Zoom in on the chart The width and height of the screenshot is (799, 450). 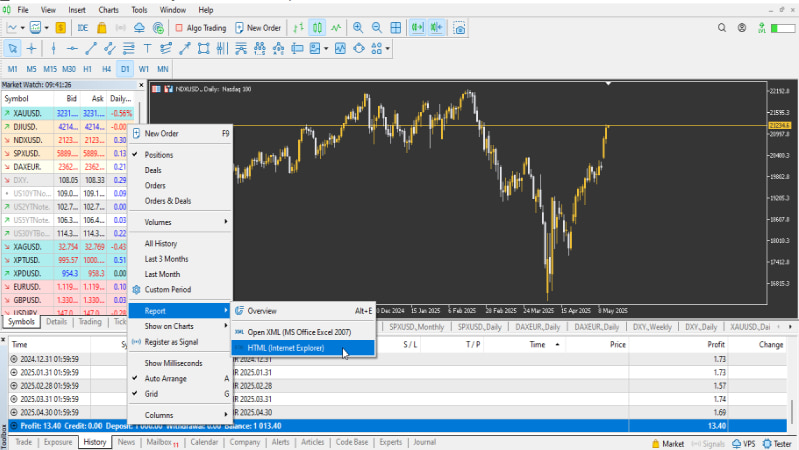pyautogui.click(x=360, y=28)
